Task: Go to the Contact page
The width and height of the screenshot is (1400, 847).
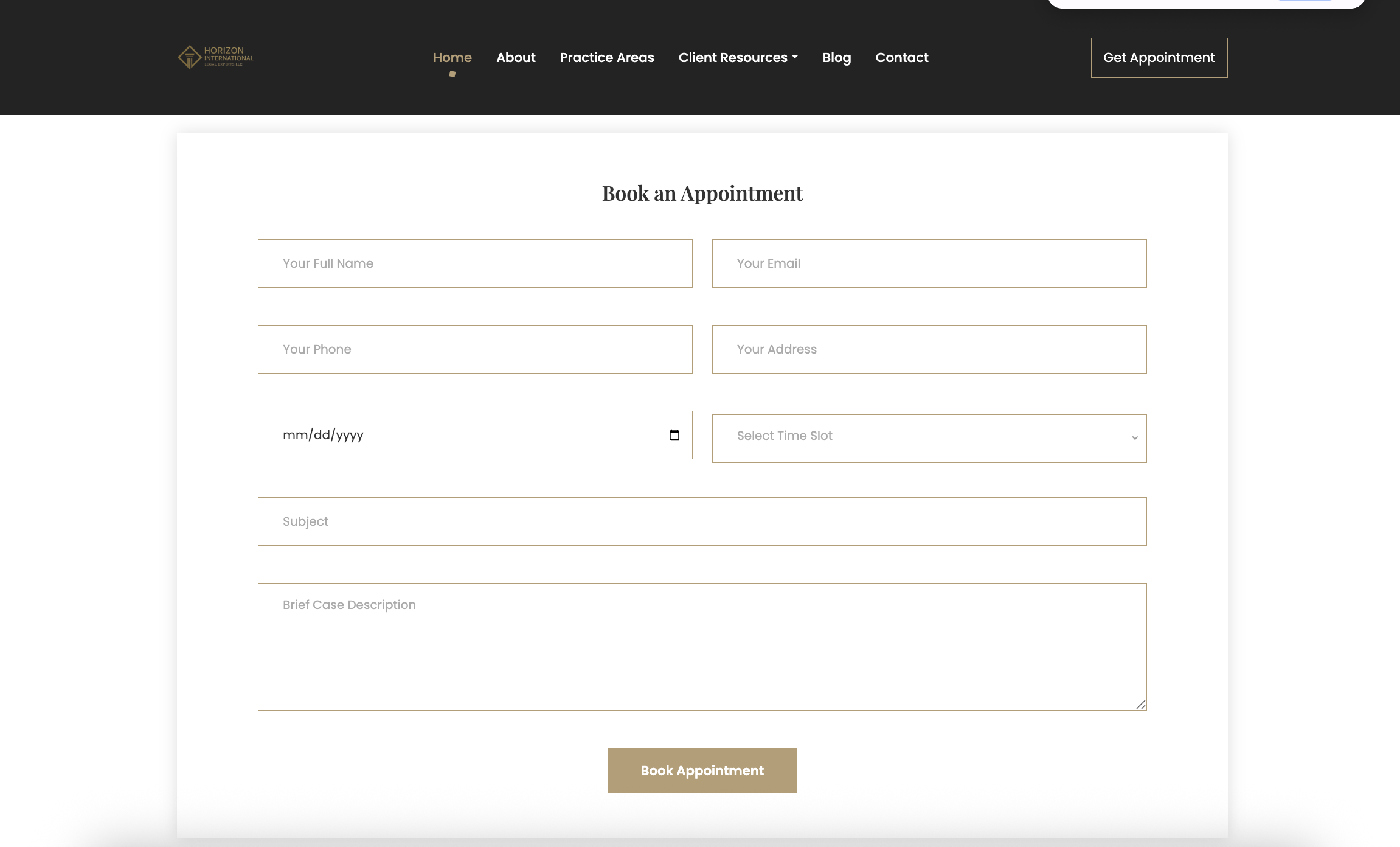Action: coord(901,57)
